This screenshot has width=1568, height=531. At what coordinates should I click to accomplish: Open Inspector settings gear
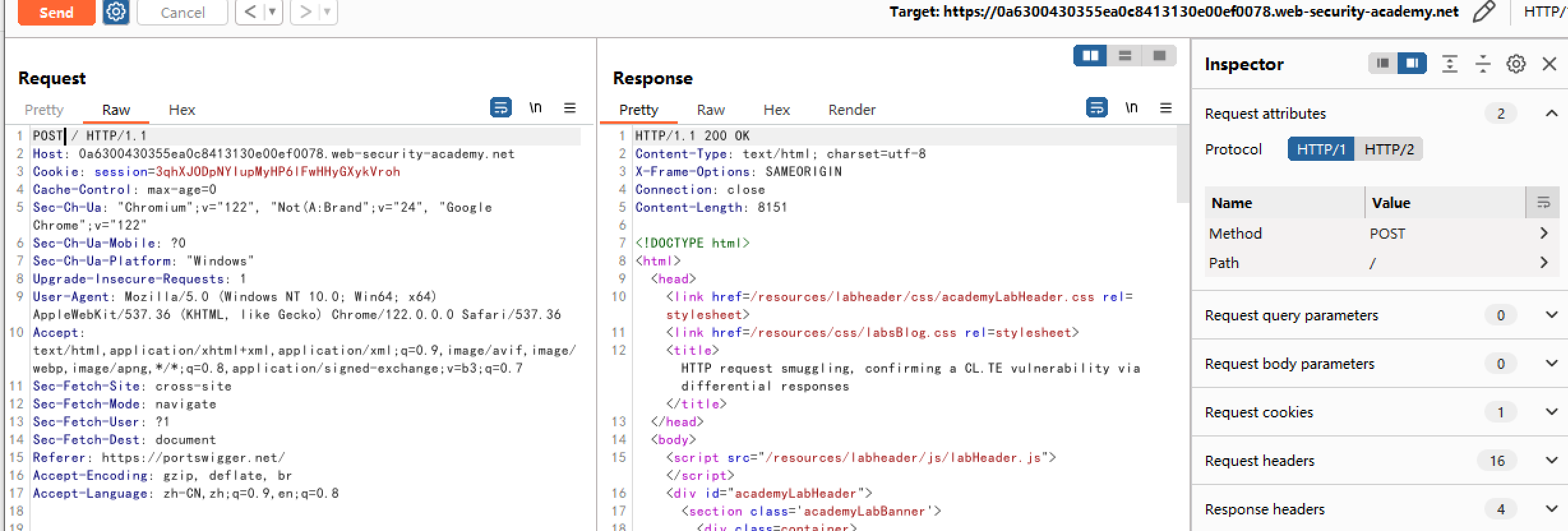coord(1516,64)
